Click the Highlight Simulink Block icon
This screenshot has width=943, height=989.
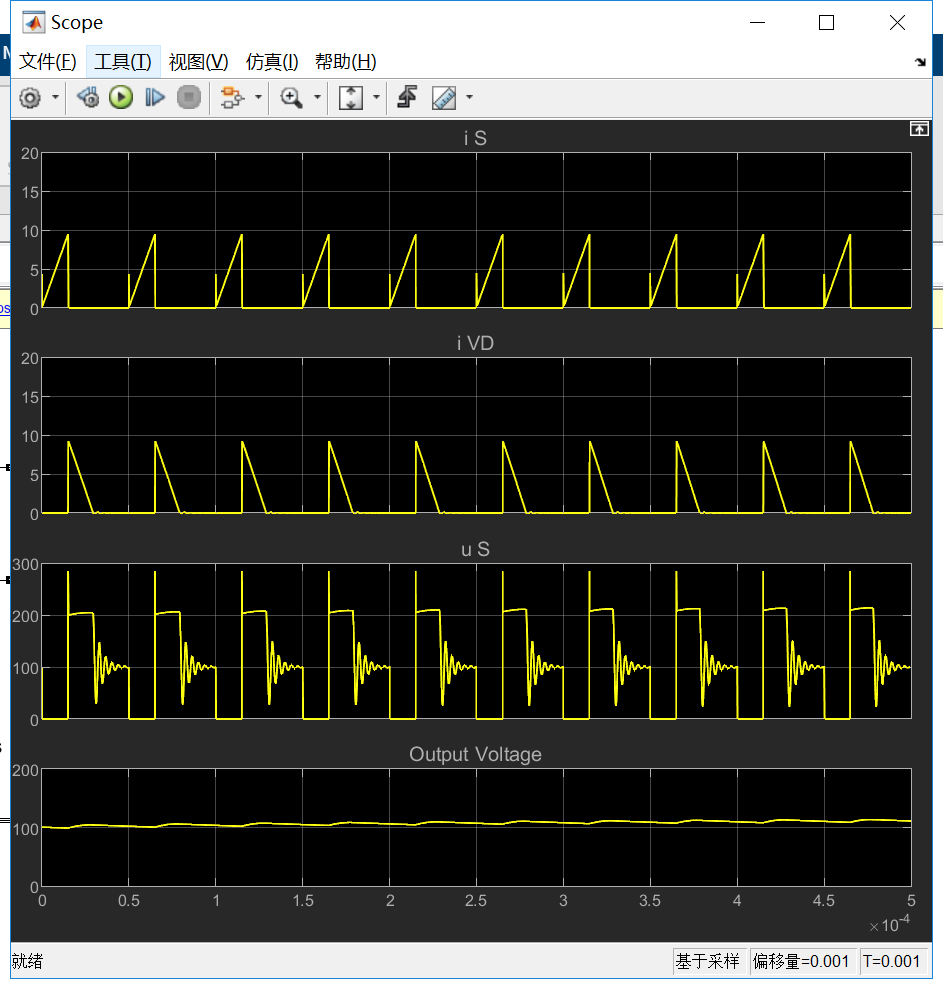231,98
